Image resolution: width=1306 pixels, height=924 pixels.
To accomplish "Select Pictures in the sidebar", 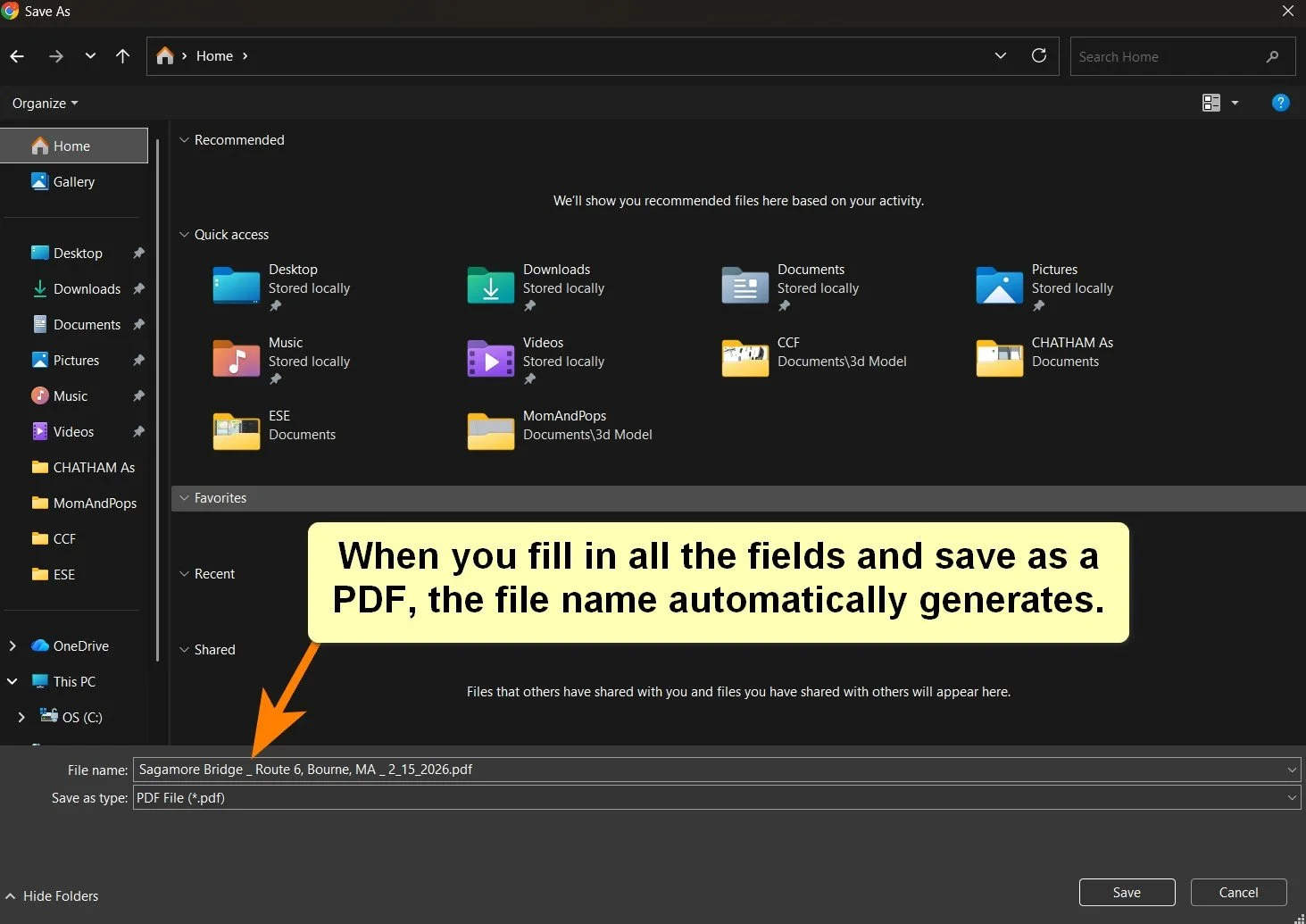I will point(76,360).
